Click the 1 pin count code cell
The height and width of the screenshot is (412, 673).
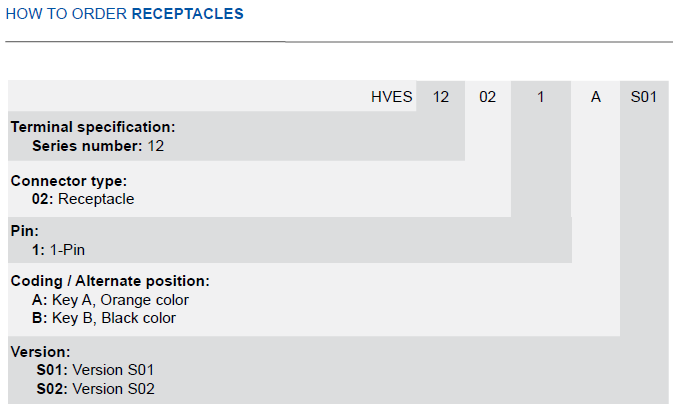point(541,97)
